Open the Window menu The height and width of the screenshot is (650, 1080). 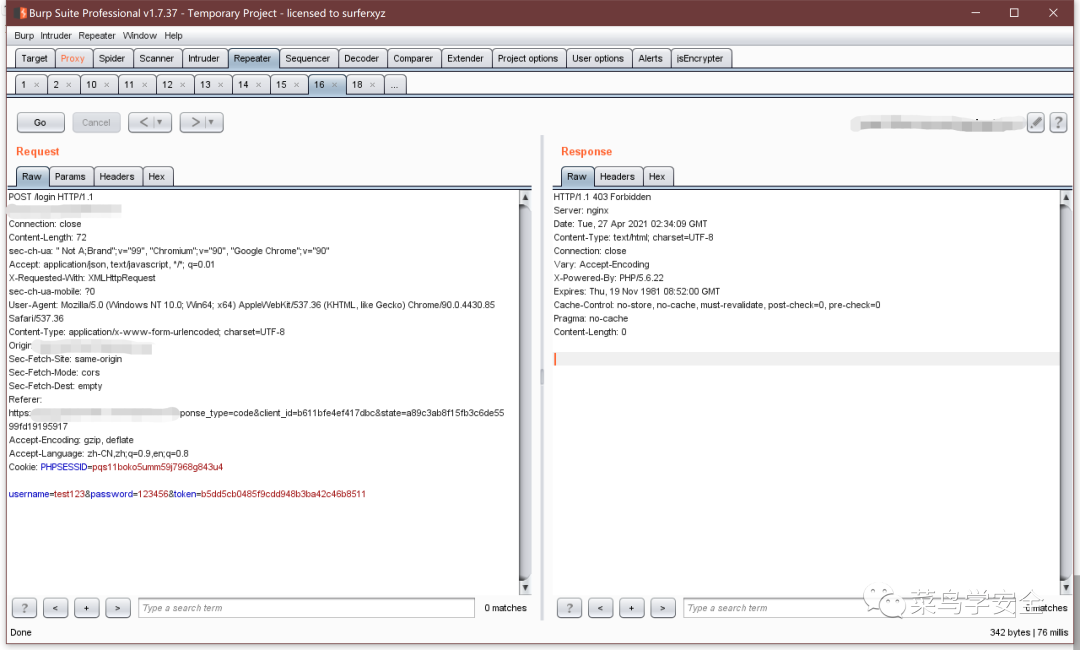click(x=140, y=36)
